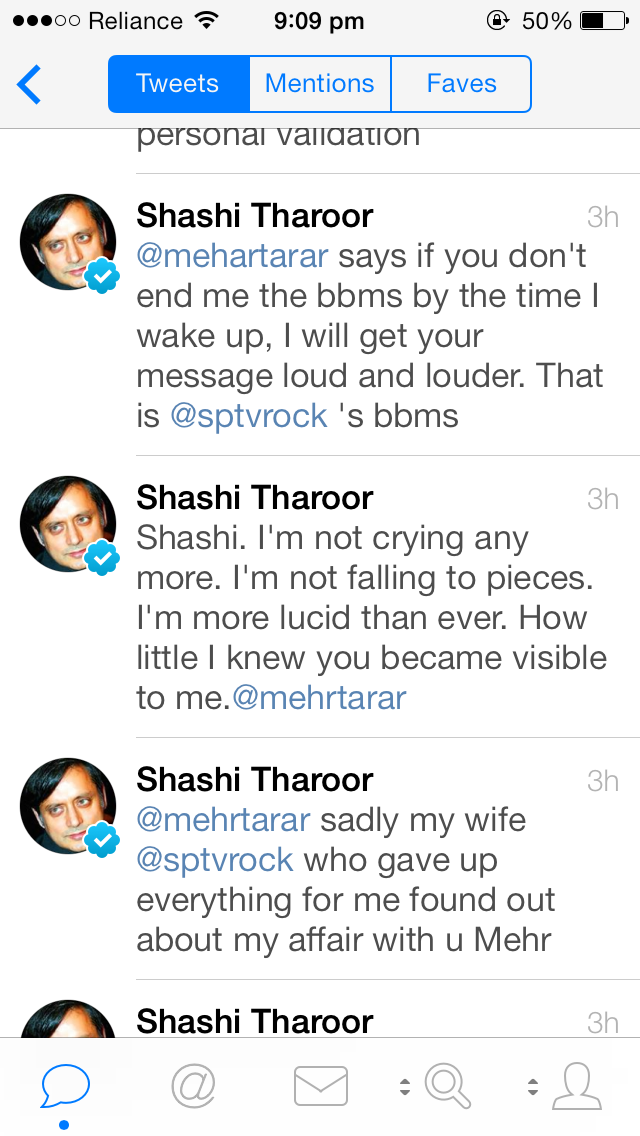Screen dimensions: 640x1136
Task: Tap @mehrtarar link ending second tweet
Action: (x=319, y=698)
